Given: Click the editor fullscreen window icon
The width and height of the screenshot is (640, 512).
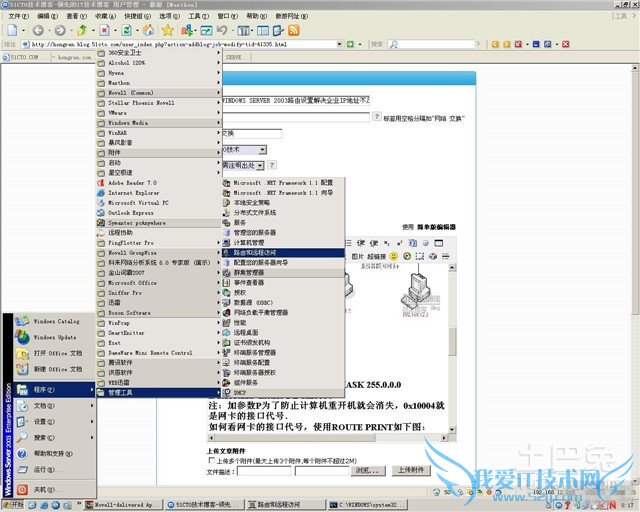Looking at the screenshot, I should tap(438, 243).
